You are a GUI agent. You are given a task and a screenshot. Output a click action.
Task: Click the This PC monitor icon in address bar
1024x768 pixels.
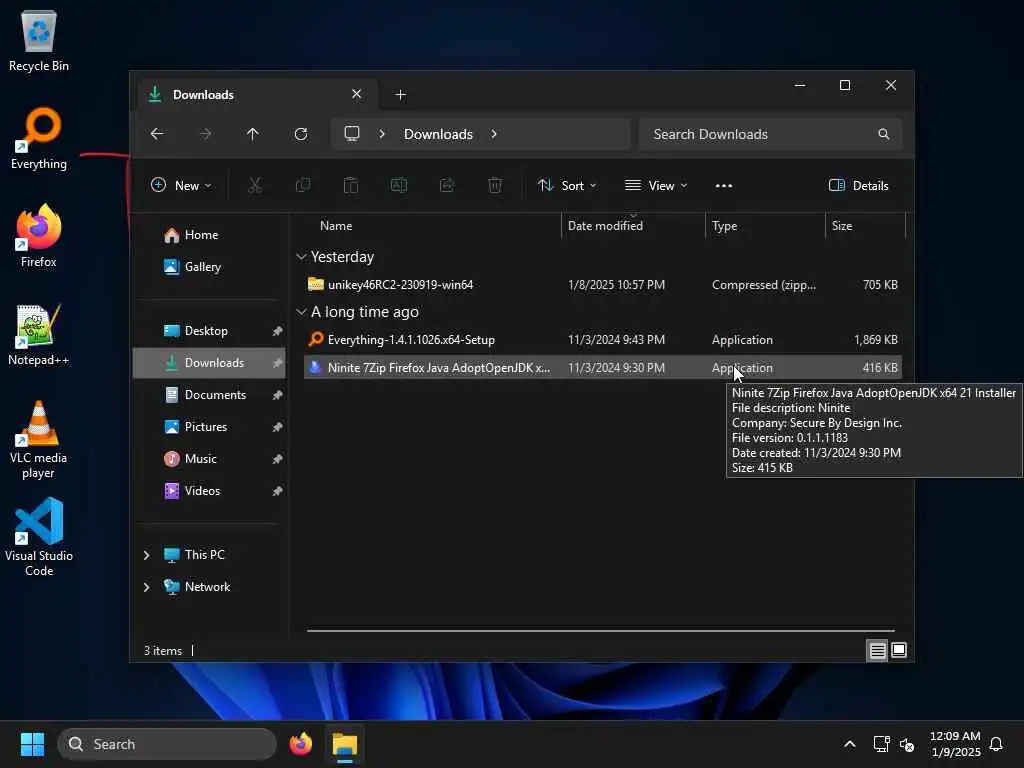tap(352, 134)
